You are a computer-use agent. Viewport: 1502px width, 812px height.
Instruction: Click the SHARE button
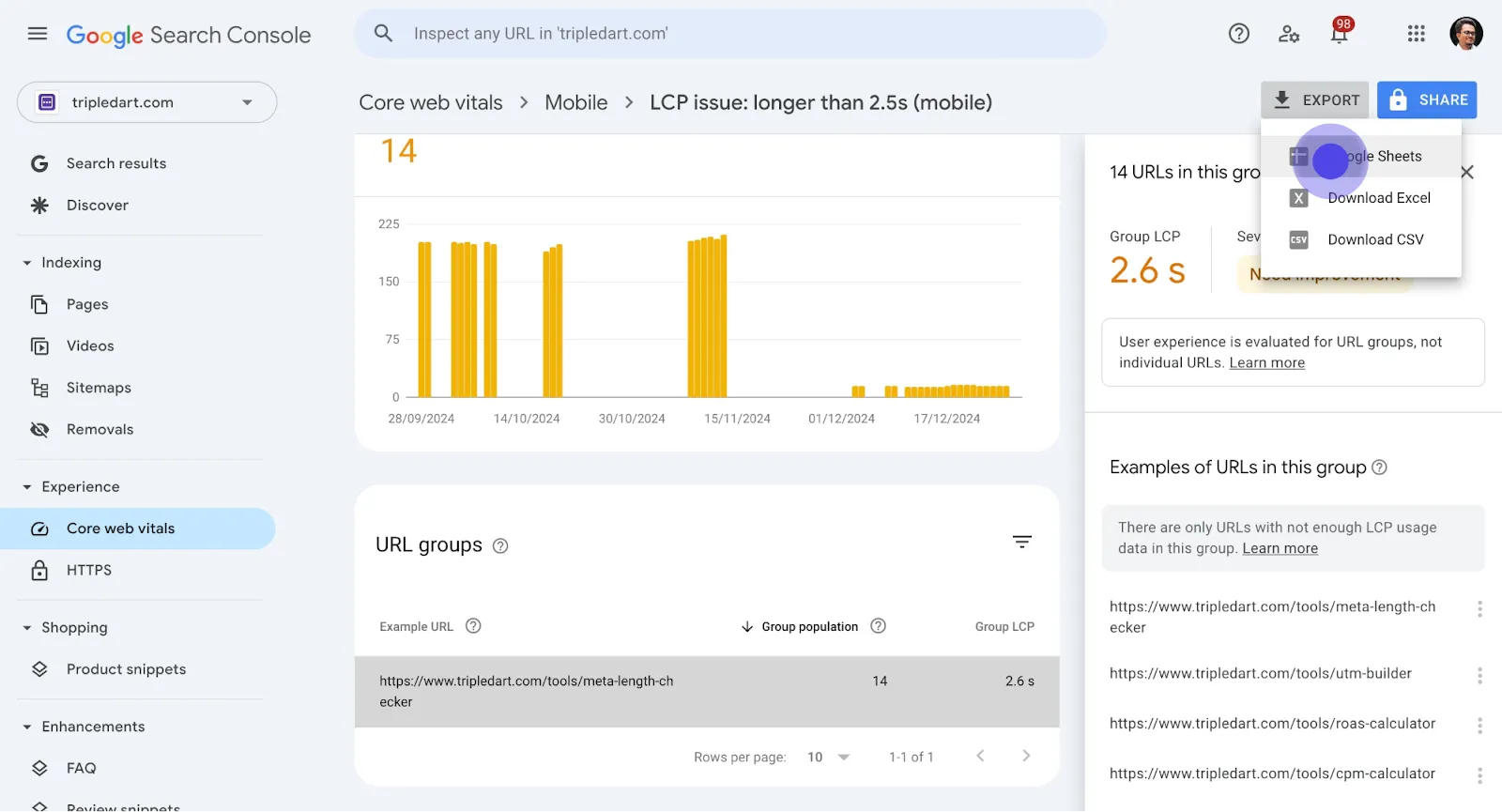pos(1427,100)
